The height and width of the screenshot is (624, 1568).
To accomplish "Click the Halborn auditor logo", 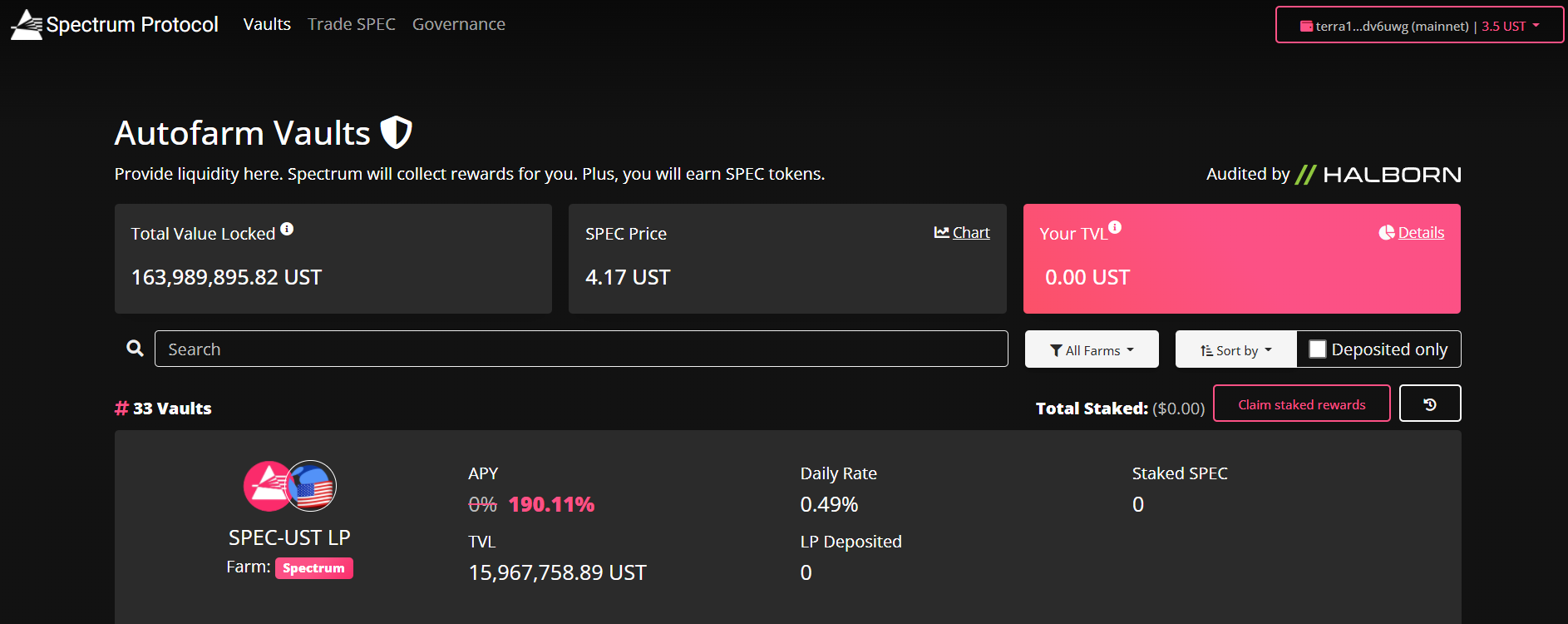I will [1378, 175].
